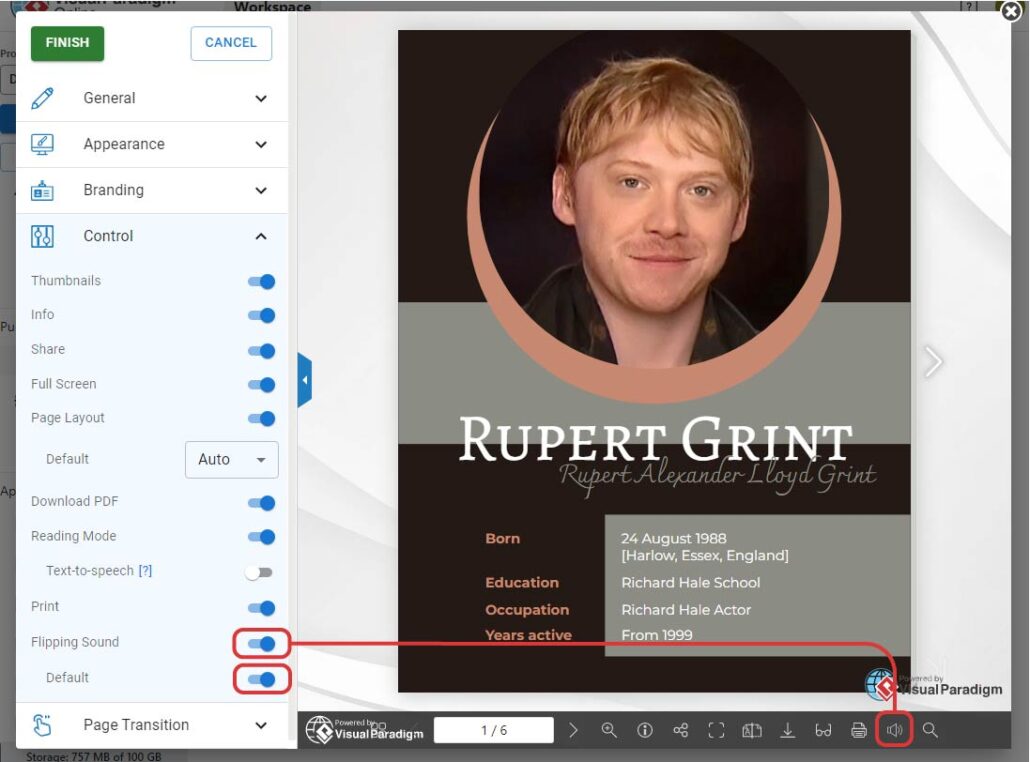The image size is (1030, 762).
Task: Click the CANCEL button
Action: (x=231, y=43)
